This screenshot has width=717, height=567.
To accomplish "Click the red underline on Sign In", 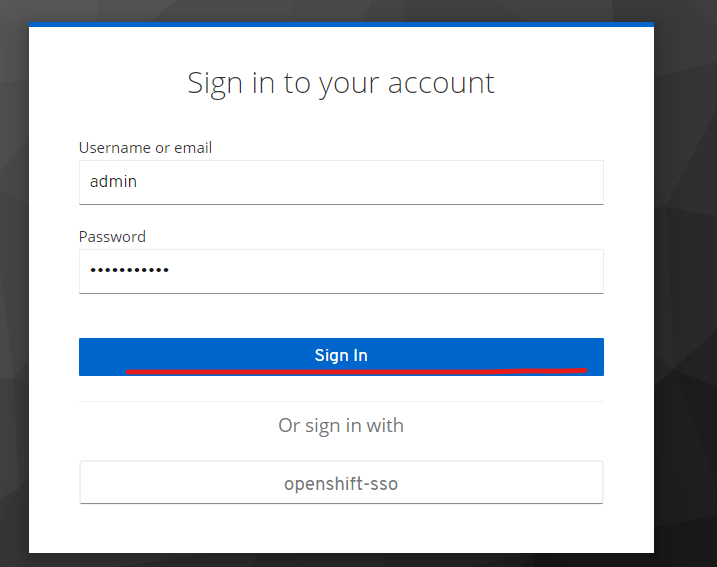I will 356,371.
